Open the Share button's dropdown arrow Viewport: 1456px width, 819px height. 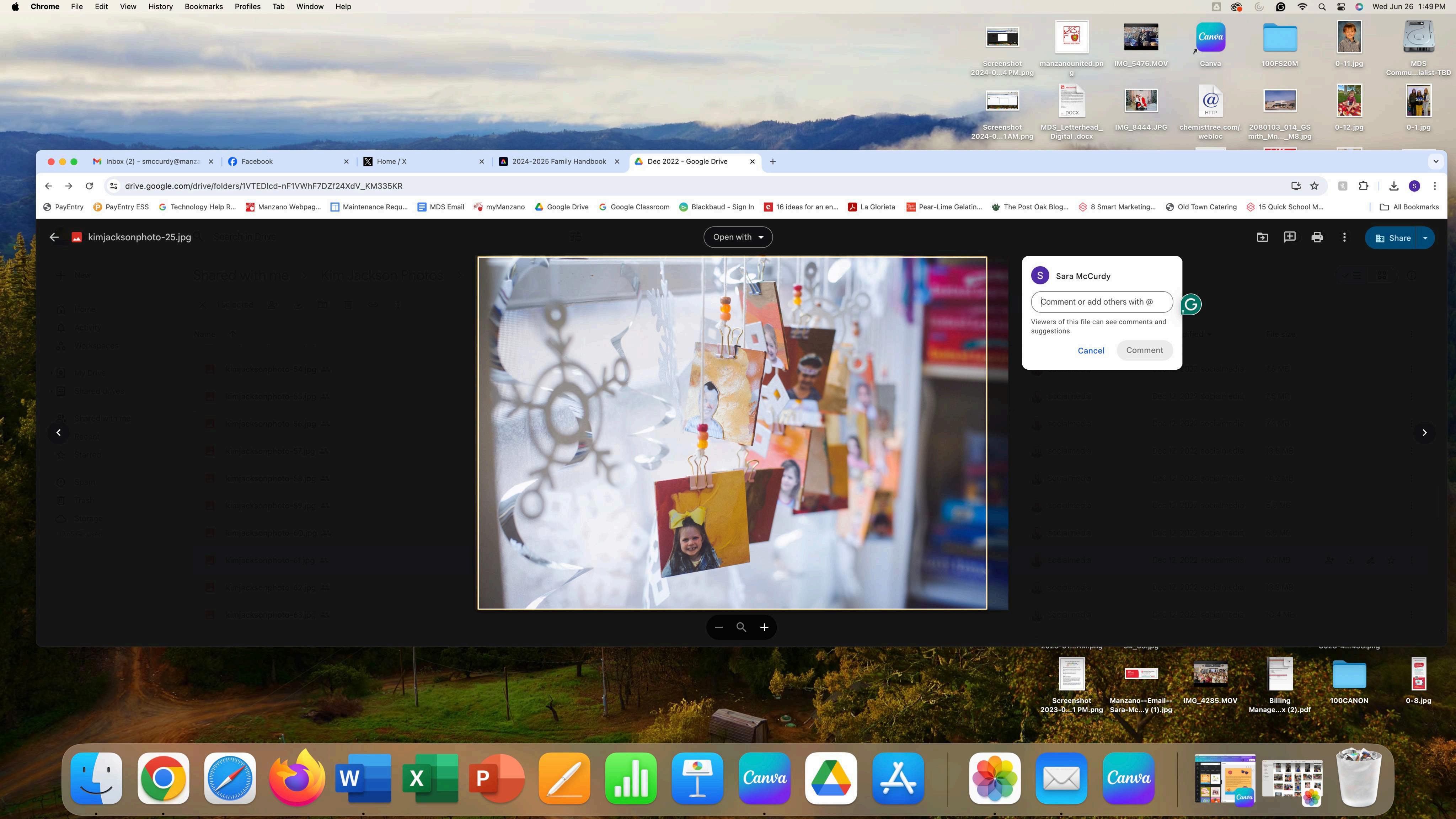(1425, 238)
